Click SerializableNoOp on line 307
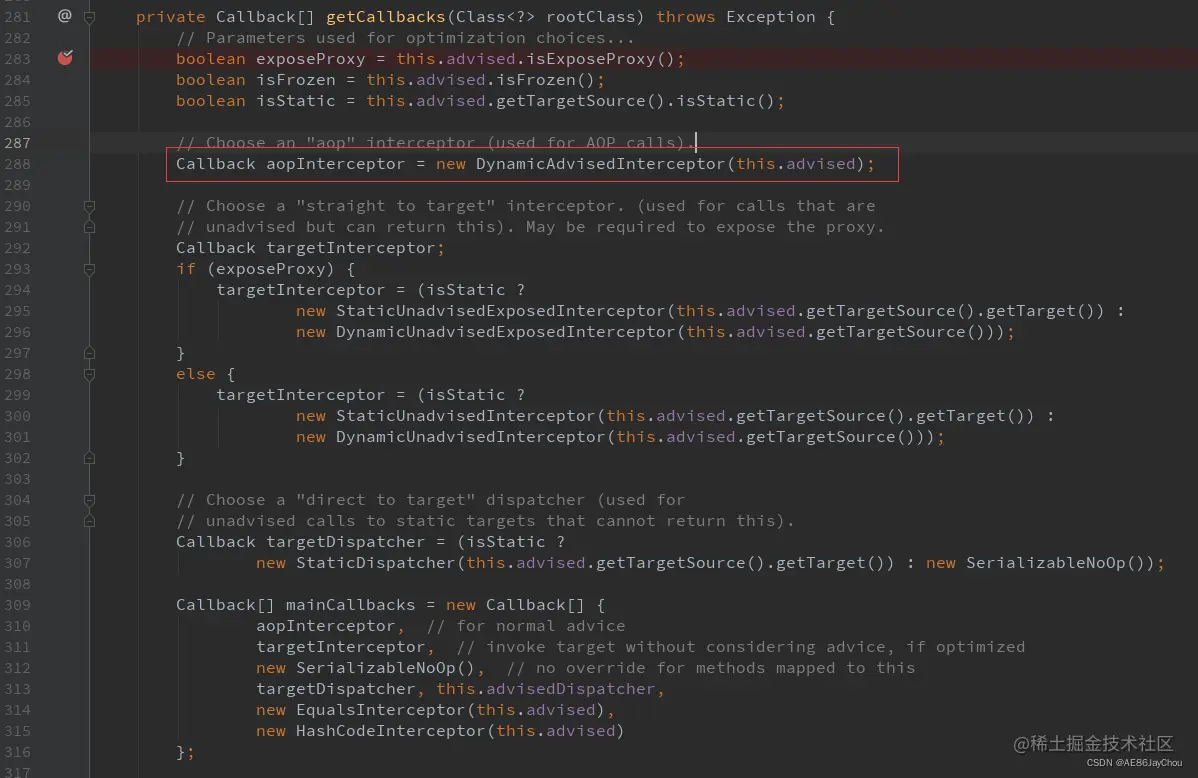The image size is (1198, 778). tap(1046, 563)
